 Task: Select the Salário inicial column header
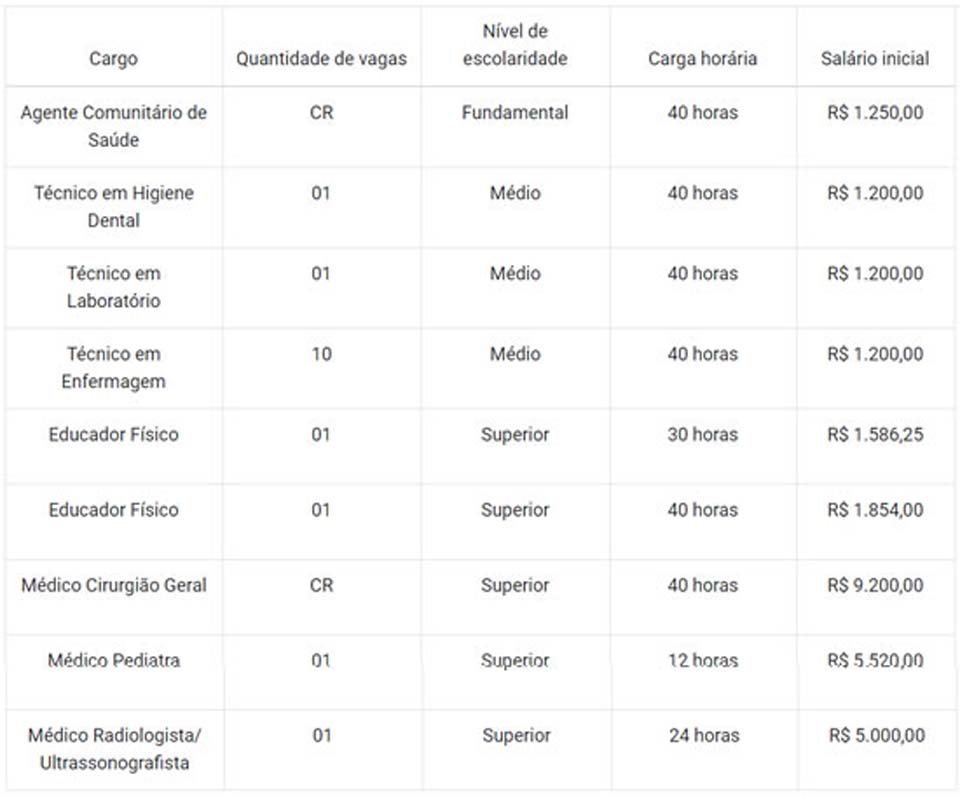(x=875, y=59)
